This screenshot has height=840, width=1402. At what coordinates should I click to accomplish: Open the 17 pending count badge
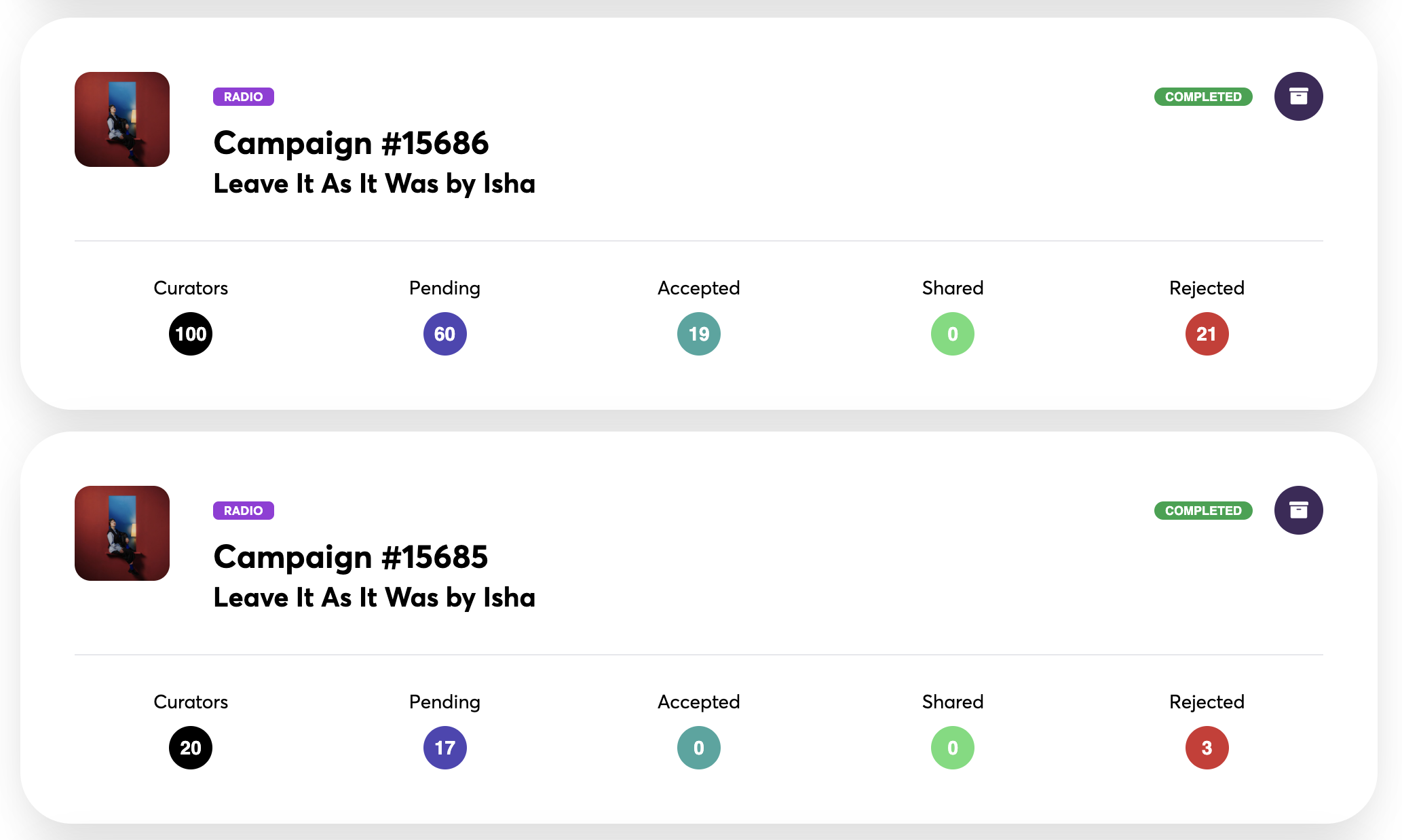[444, 748]
